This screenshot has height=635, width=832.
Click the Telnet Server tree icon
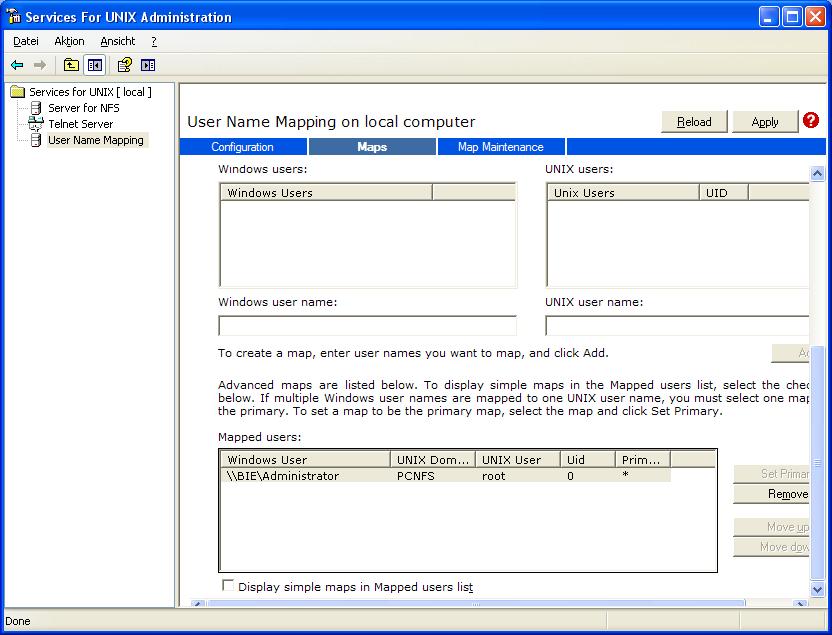[x=36, y=124]
